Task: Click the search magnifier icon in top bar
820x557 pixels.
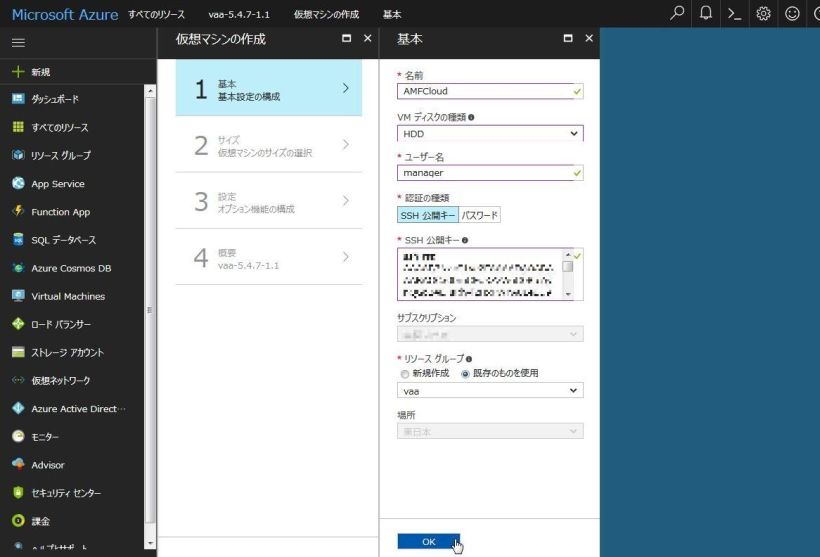Action: click(x=678, y=14)
